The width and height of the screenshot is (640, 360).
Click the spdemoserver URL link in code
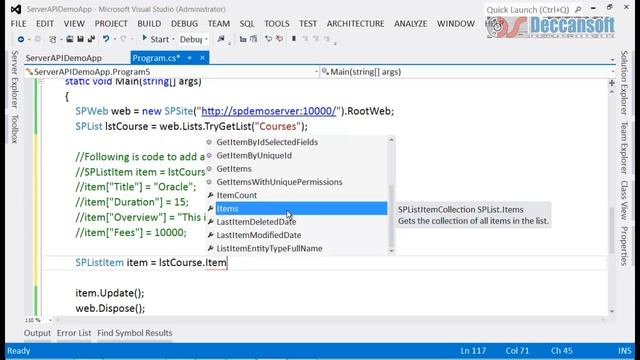(269, 111)
